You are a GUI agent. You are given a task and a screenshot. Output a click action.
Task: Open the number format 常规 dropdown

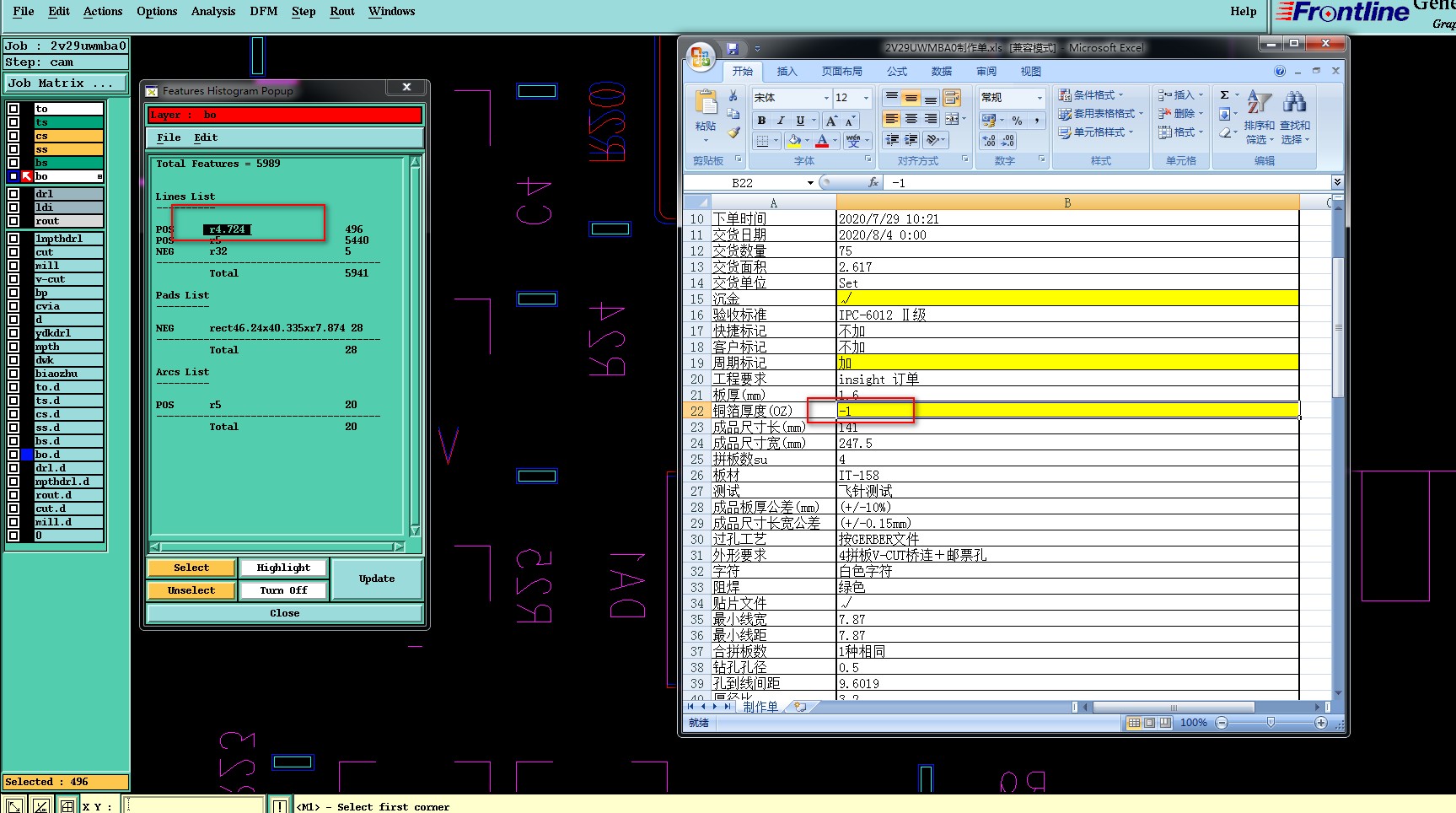point(1040,98)
